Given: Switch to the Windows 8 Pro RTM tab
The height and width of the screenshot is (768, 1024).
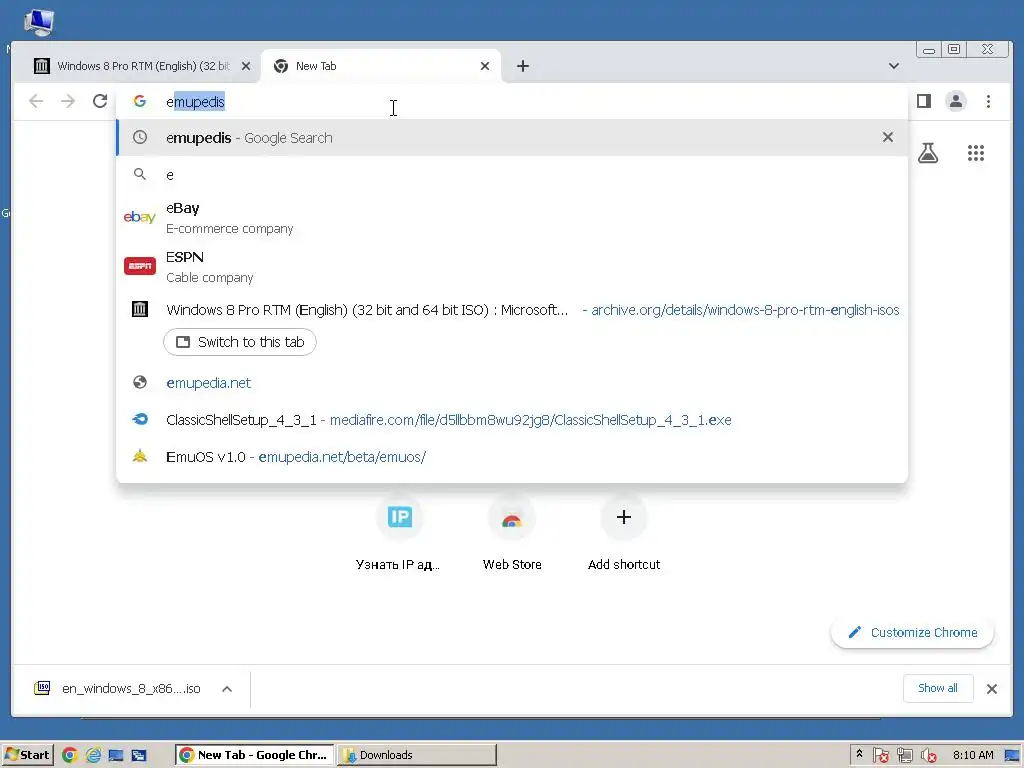Looking at the screenshot, I should (x=136, y=66).
